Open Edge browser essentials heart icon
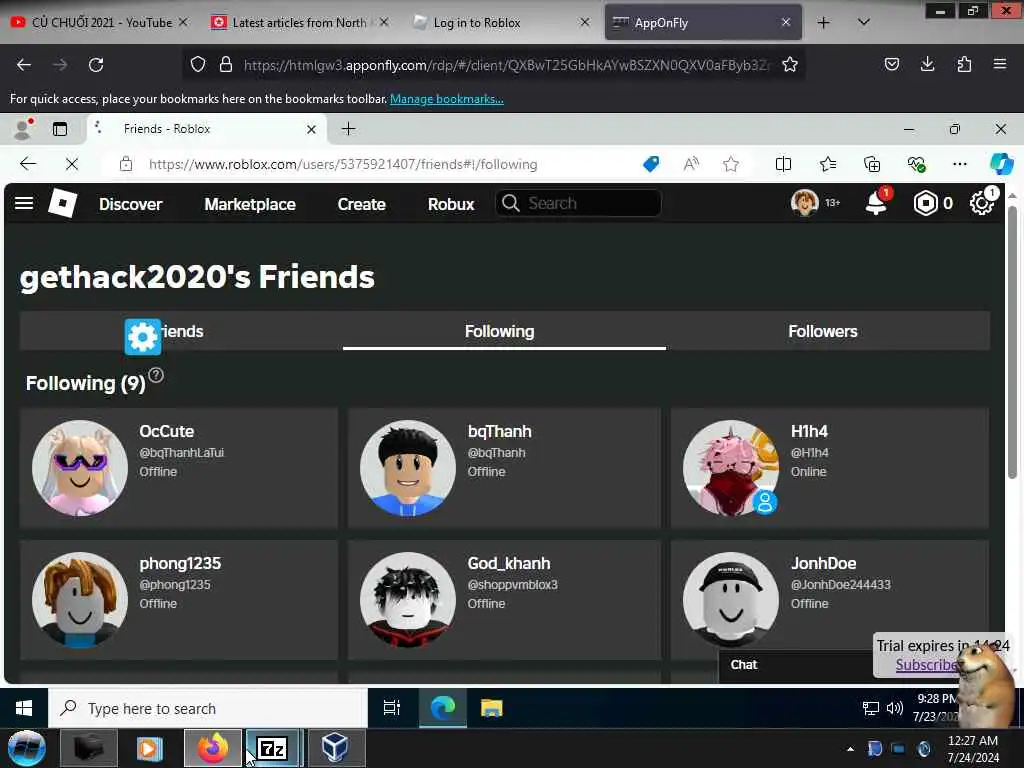 916,164
